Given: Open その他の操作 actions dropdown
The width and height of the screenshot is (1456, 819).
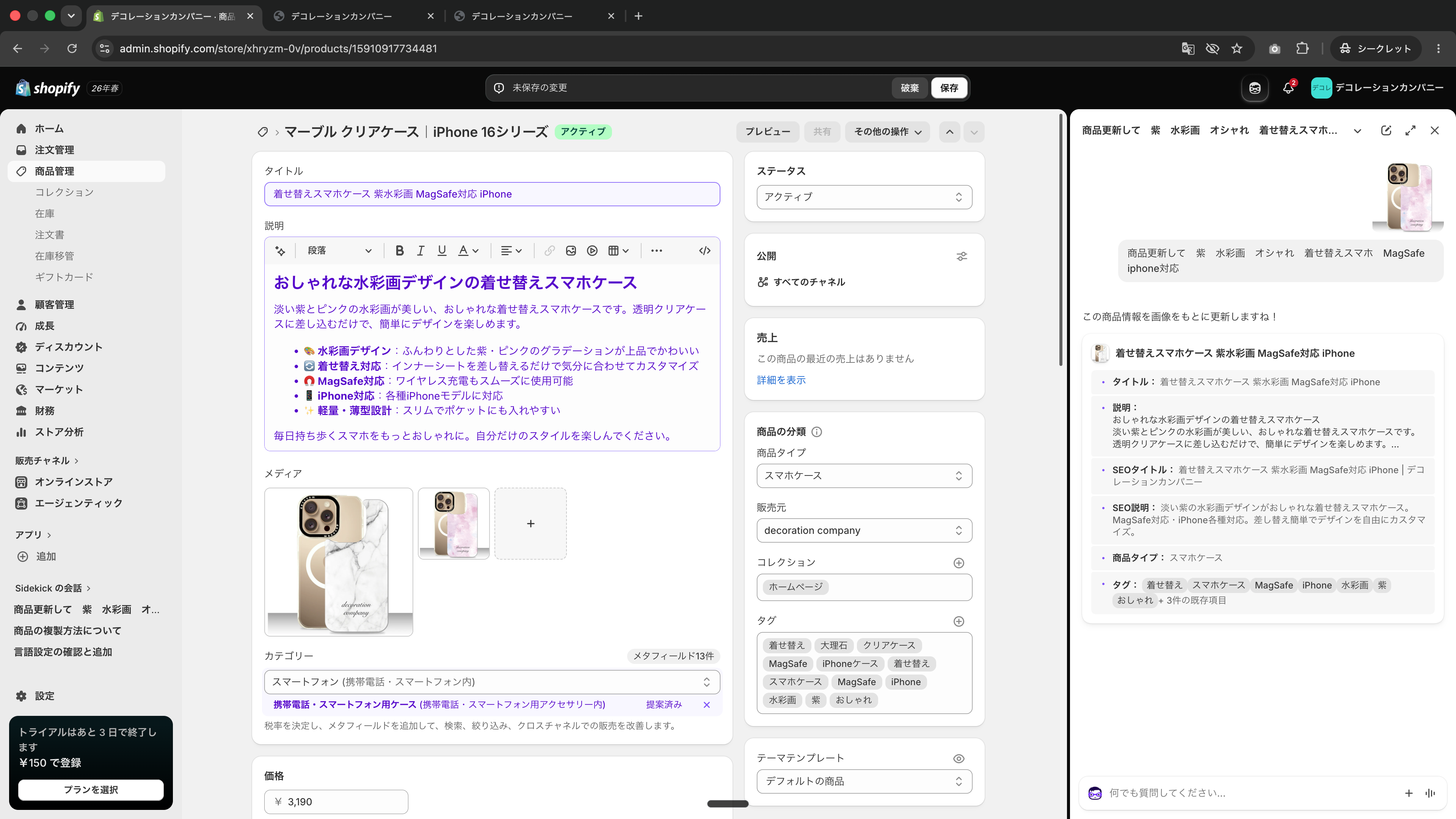Looking at the screenshot, I should click(x=887, y=132).
